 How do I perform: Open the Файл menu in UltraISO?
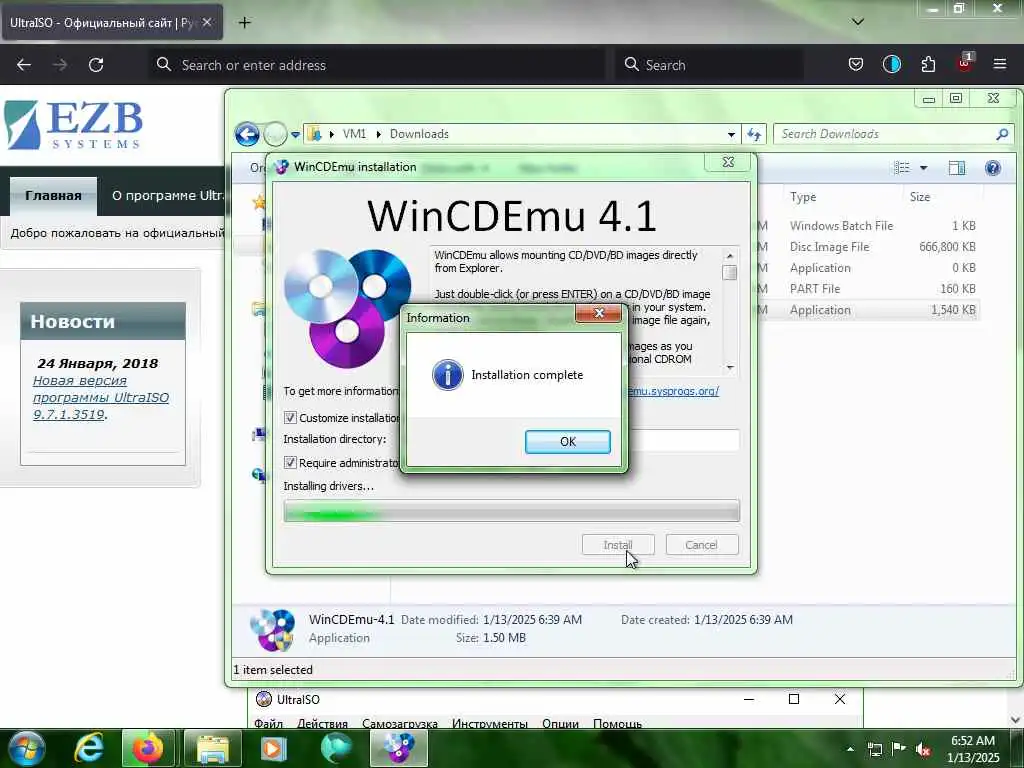coord(268,723)
